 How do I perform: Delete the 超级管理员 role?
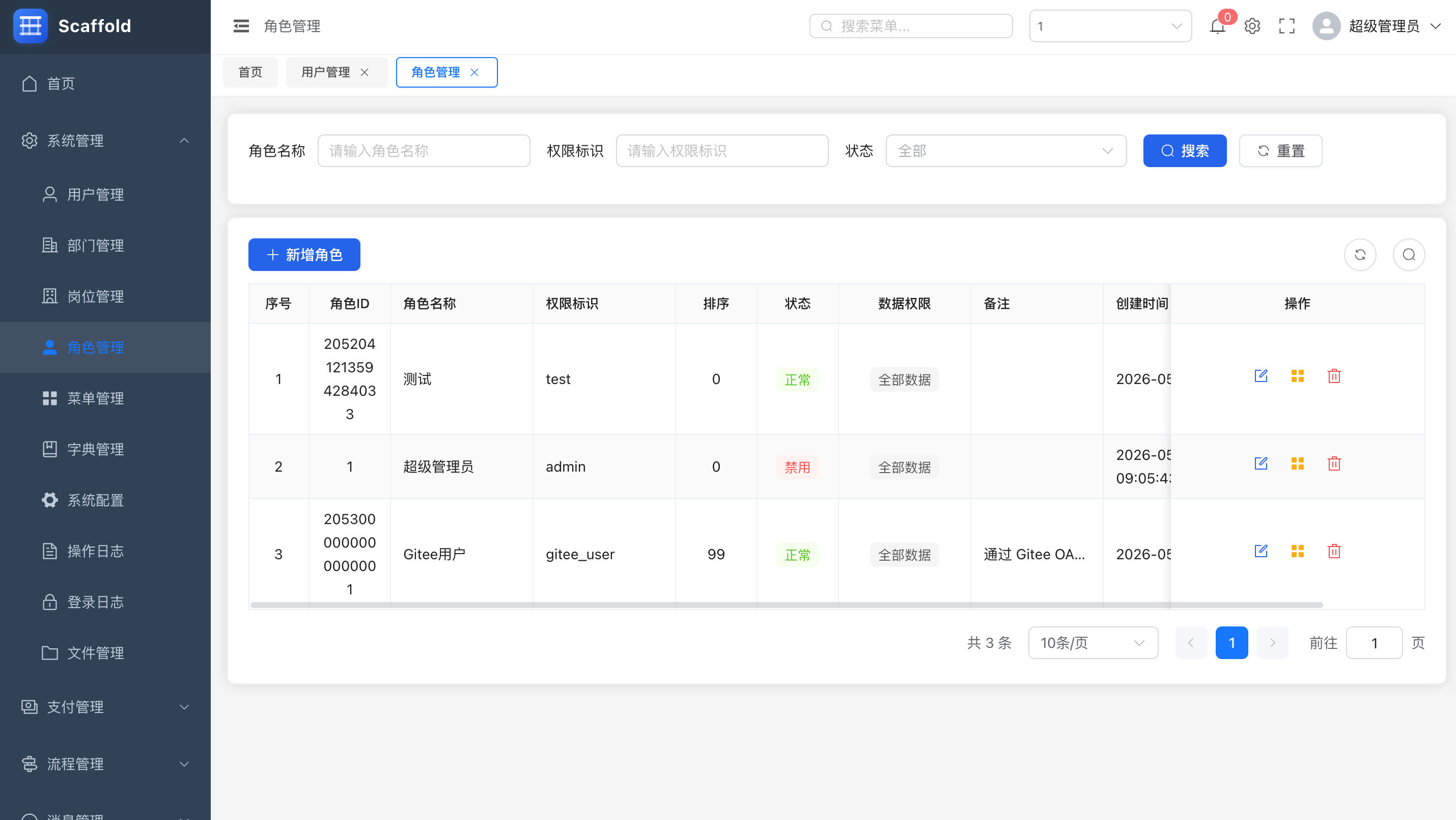pos(1334,463)
